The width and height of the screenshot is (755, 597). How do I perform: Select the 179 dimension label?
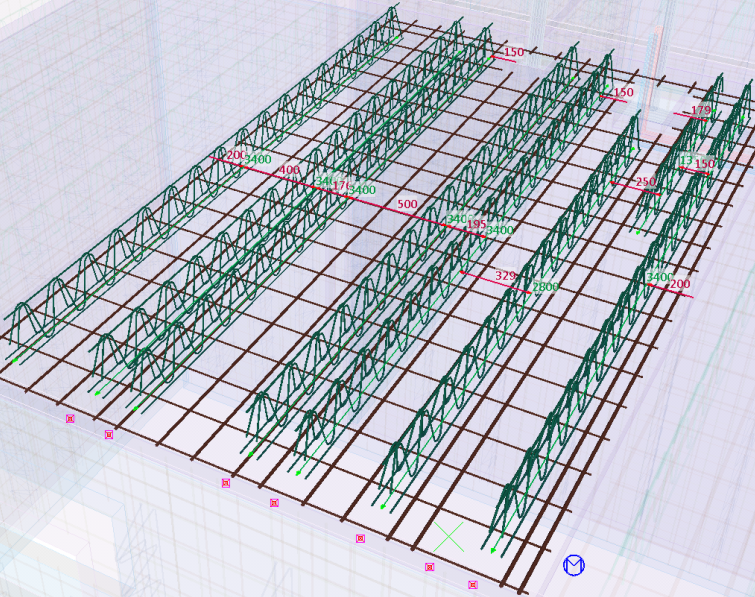click(701, 111)
